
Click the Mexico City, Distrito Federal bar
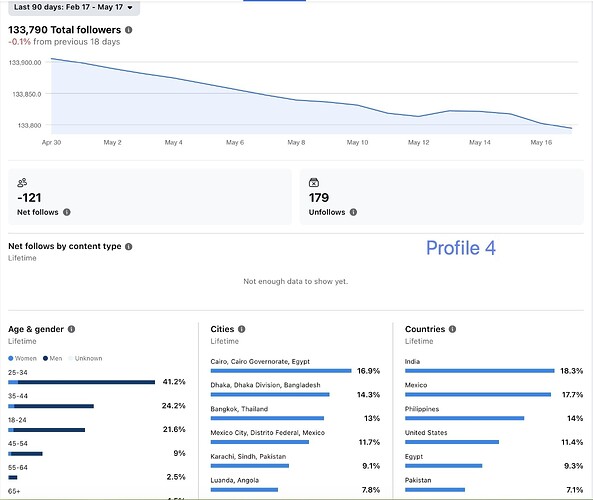[260, 442]
